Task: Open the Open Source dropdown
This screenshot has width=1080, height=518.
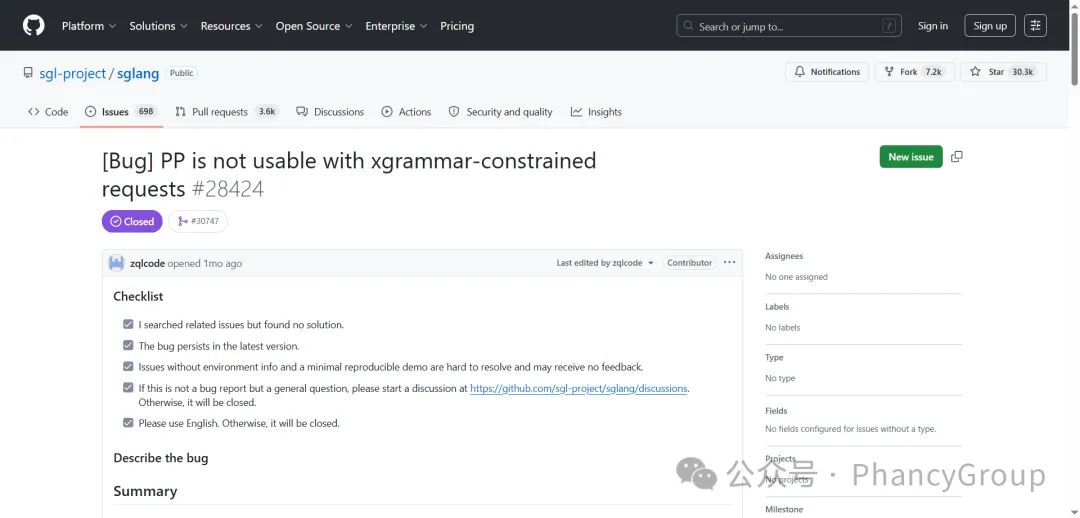Action: [314, 26]
